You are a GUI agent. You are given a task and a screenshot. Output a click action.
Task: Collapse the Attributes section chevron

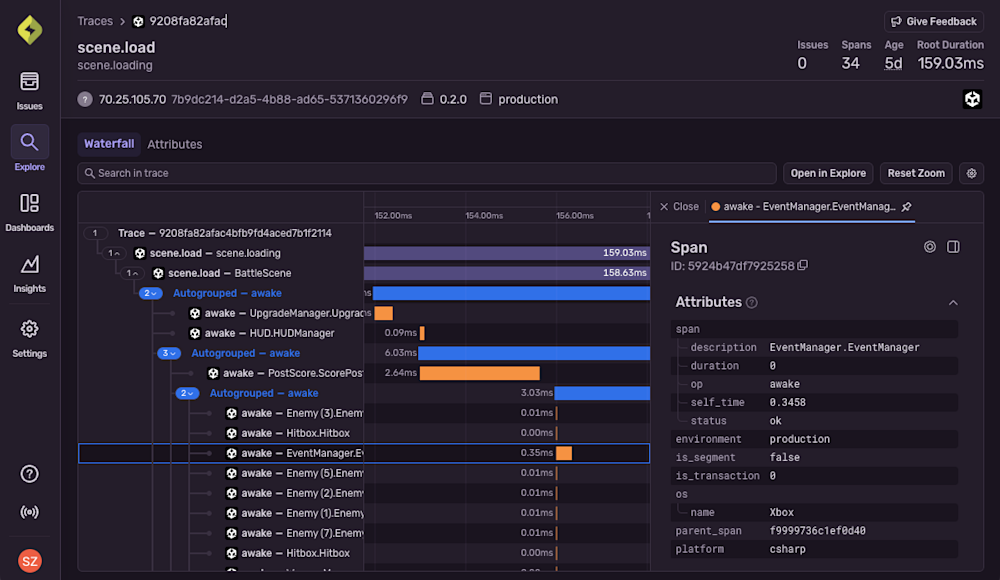coord(953,303)
